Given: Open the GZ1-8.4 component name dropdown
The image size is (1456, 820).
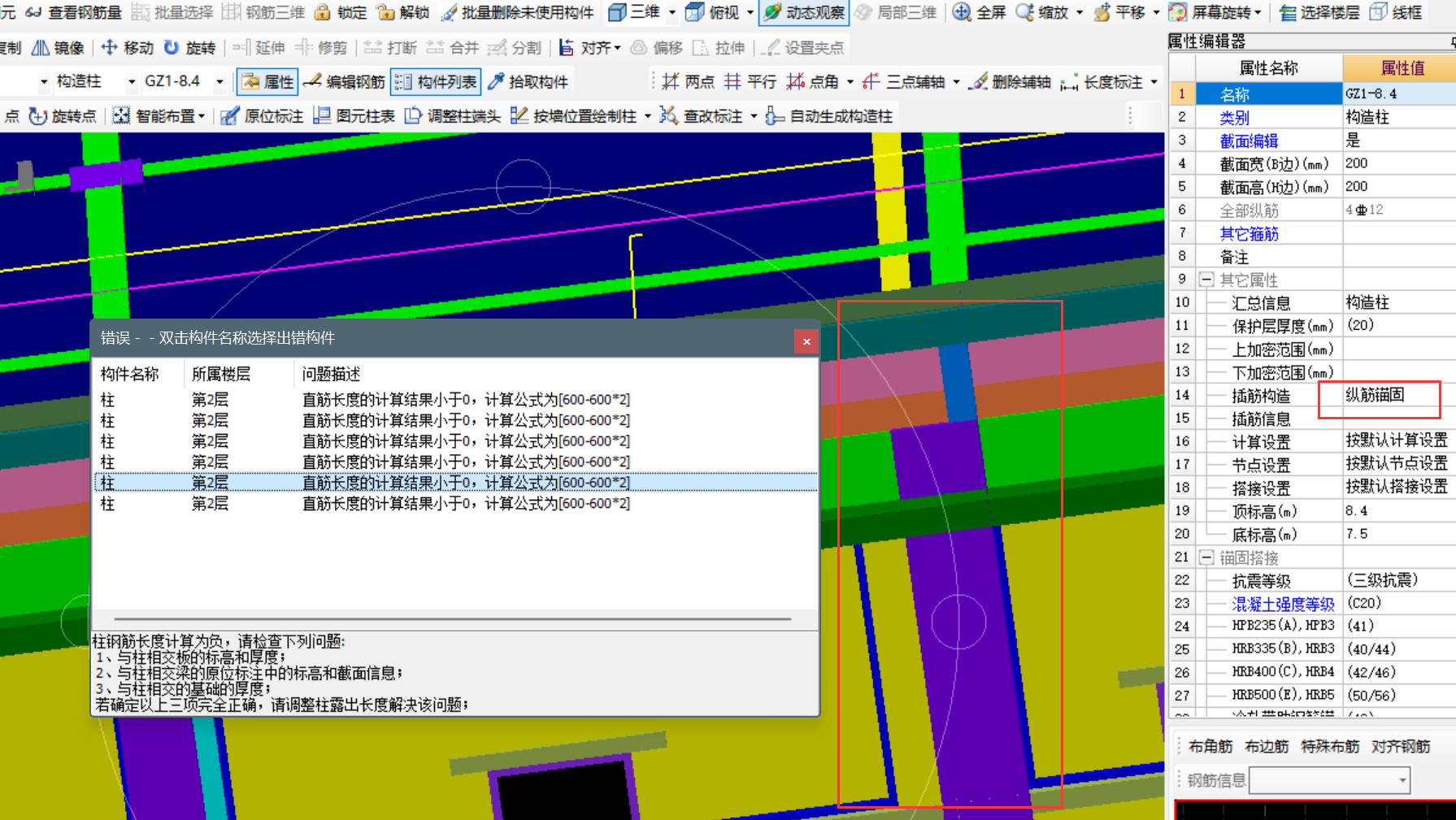Looking at the screenshot, I should click(x=219, y=82).
